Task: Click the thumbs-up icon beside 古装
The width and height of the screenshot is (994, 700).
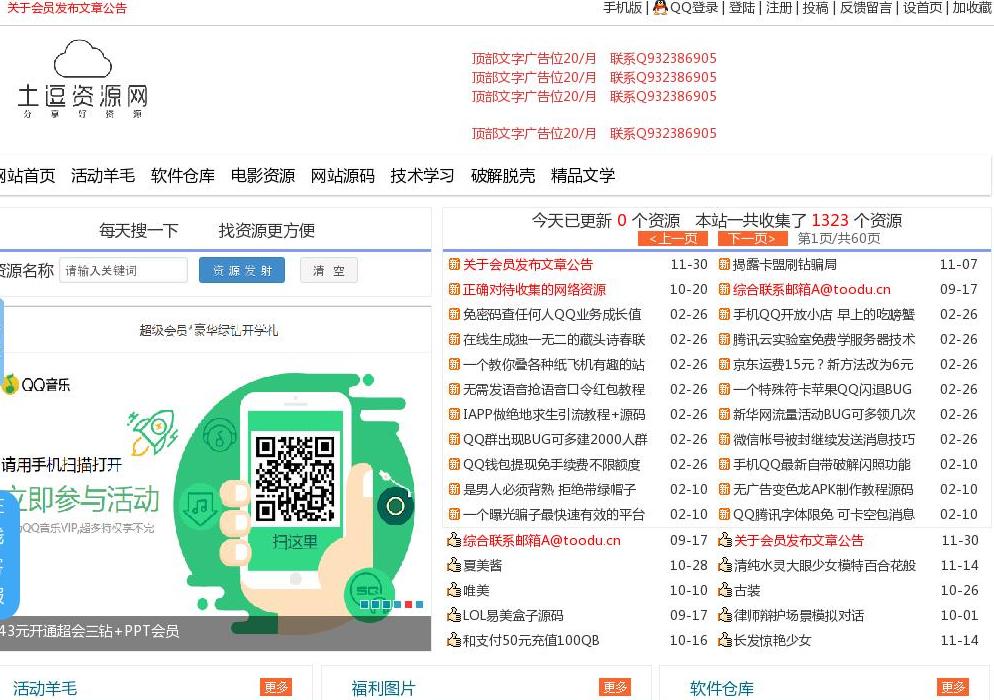Action: [725, 590]
